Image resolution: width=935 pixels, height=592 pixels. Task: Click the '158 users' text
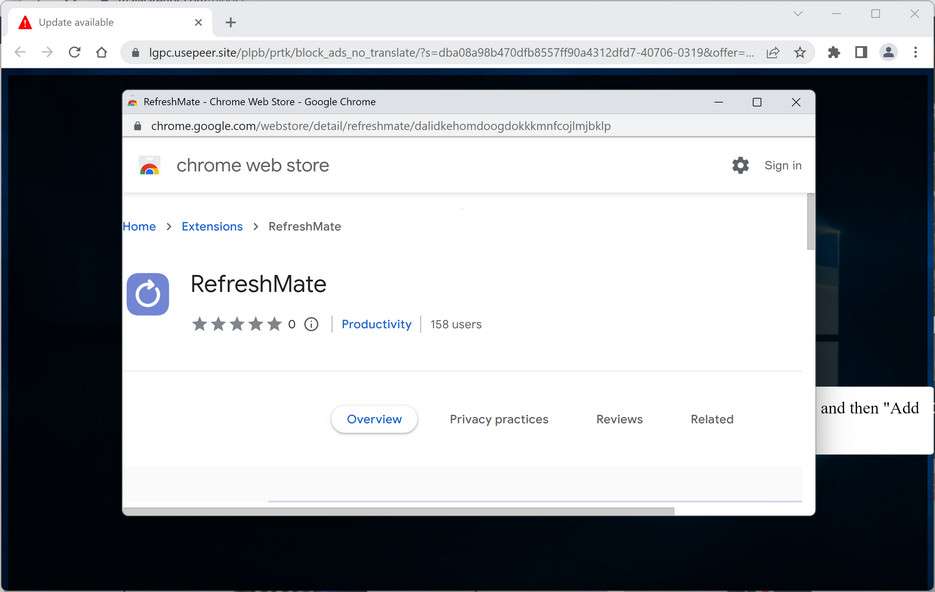pos(456,324)
